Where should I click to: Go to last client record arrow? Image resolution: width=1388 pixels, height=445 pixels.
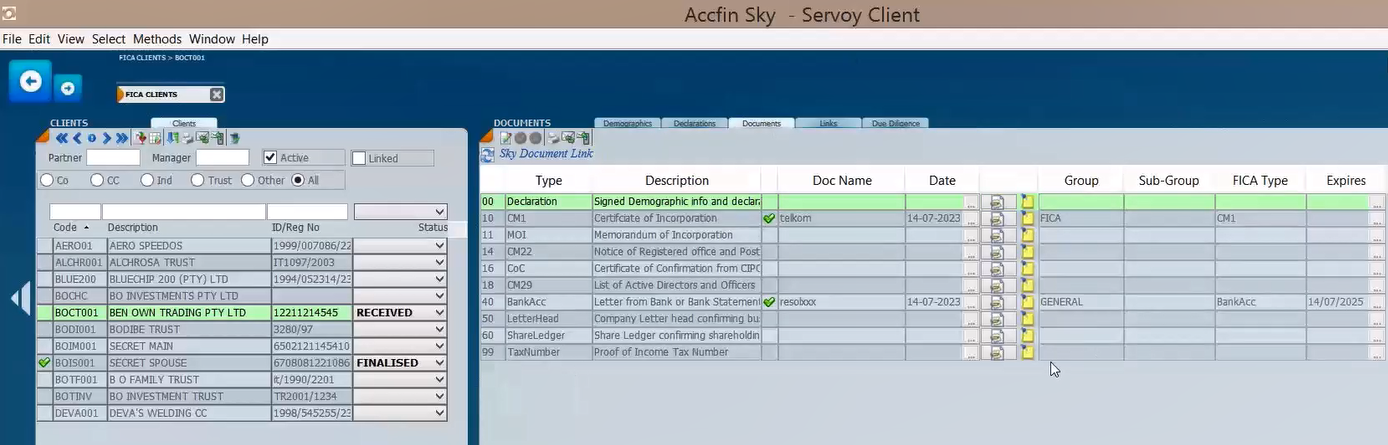tap(122, 138)
